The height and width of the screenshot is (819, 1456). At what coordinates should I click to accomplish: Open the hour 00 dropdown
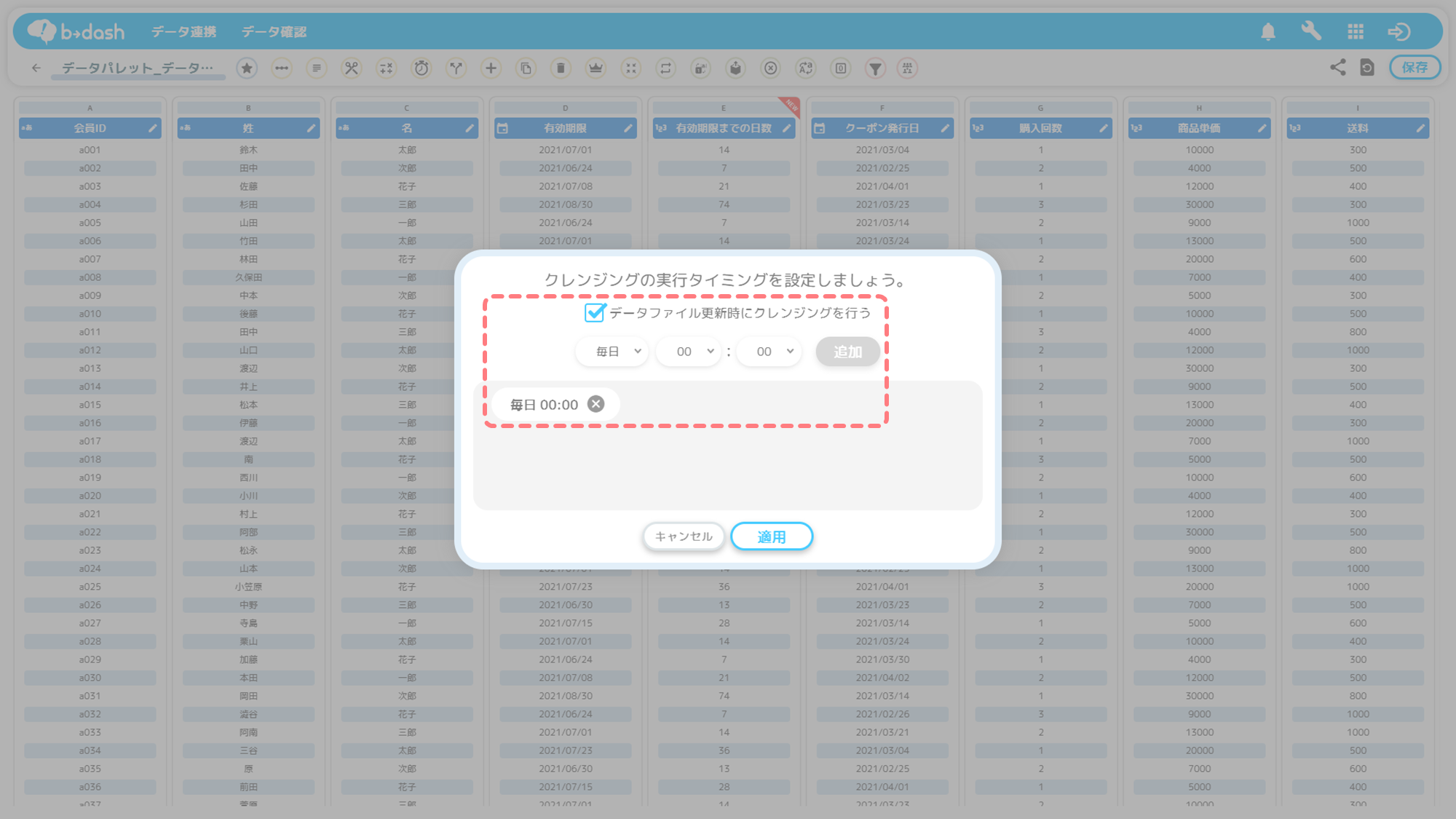pos(689,352)
